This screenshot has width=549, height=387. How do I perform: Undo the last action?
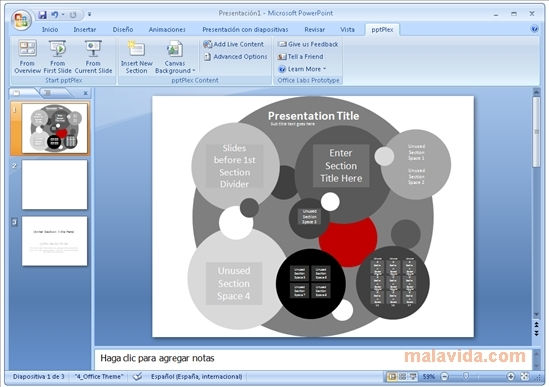pyautogui.click(x=55, y=15)
